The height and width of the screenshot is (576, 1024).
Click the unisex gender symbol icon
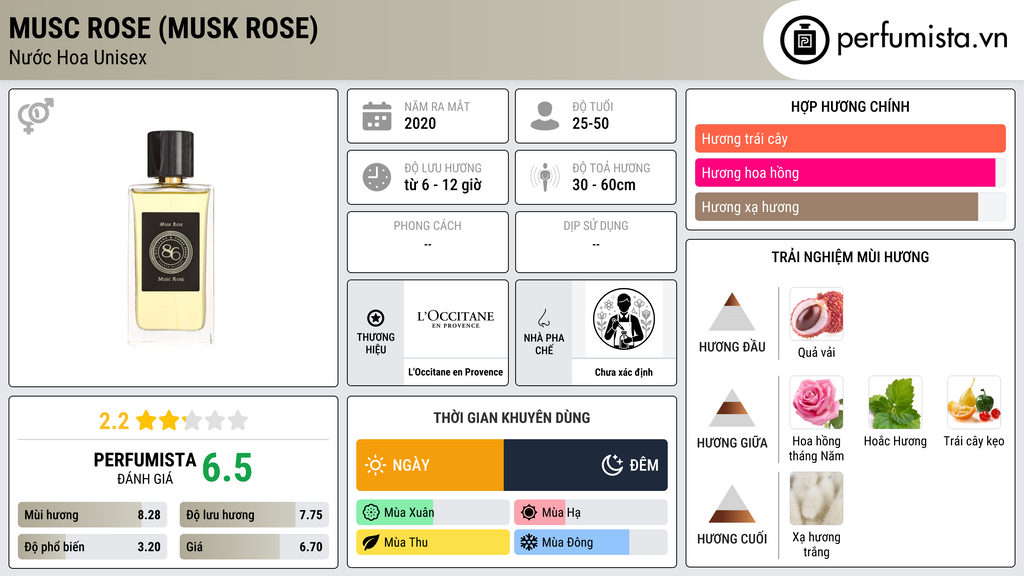pyautogui.click(x=36, y=116)
